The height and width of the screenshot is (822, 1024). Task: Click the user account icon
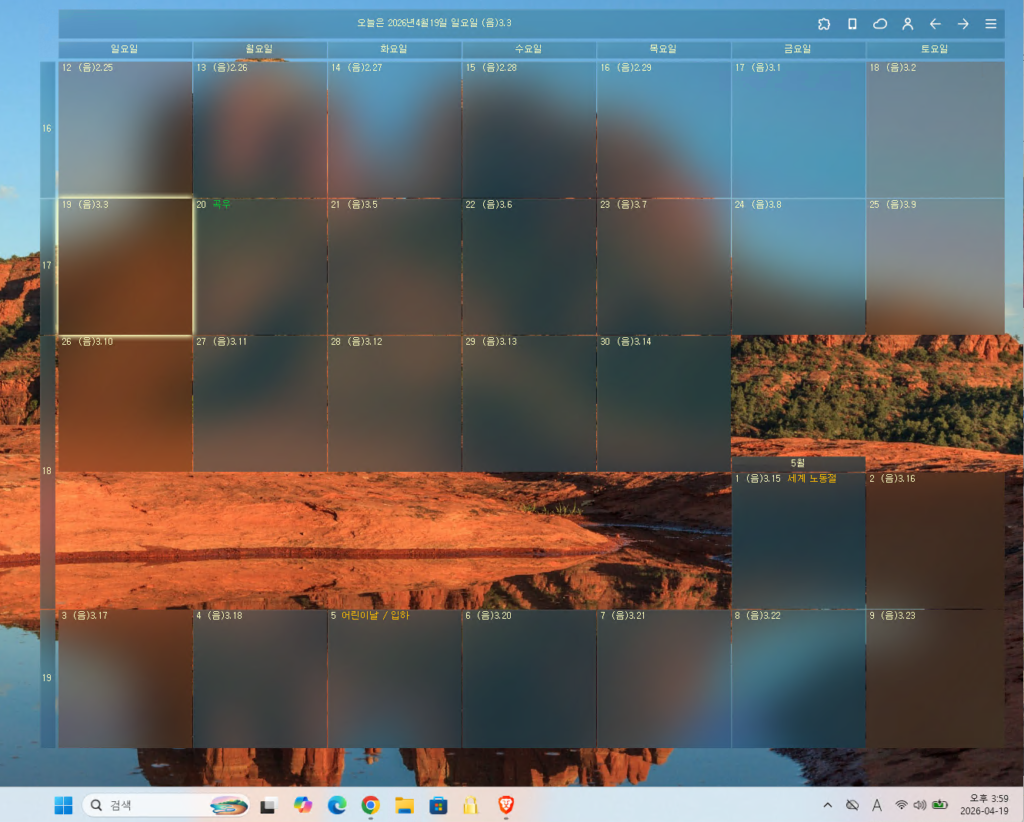tap(908, 24)
